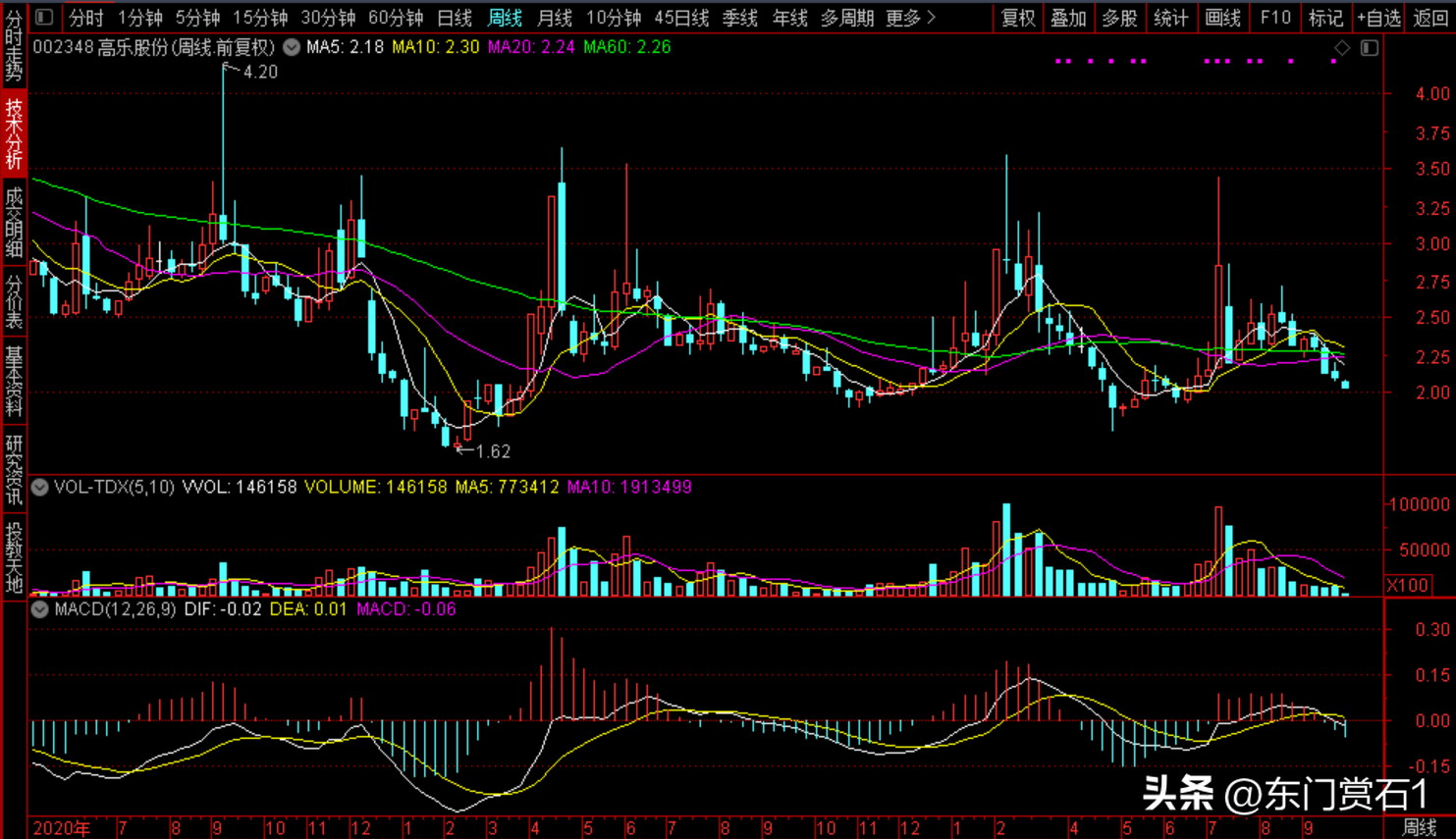The height and width of the screenshot is (839, 1456).
Task: Open the F10 company info
Action: (1275, 18)
